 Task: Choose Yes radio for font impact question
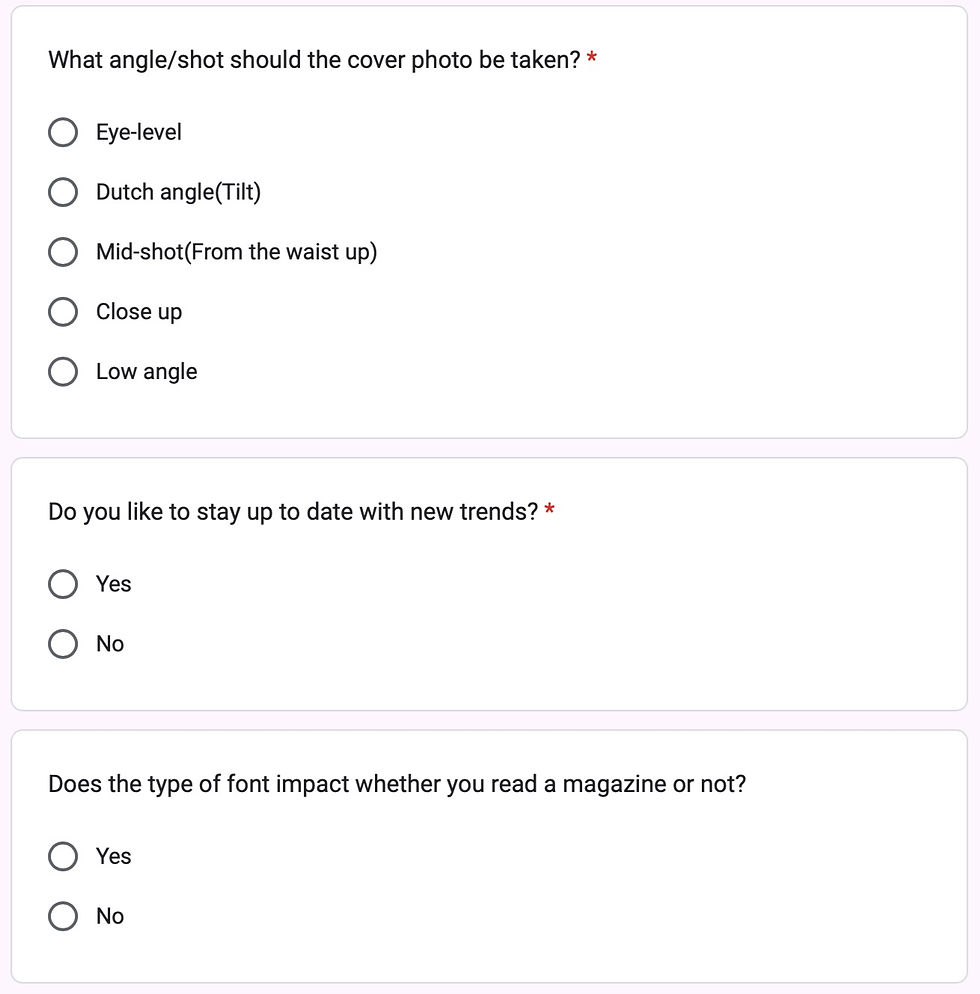pyautogui.click(x=63, y=856)
